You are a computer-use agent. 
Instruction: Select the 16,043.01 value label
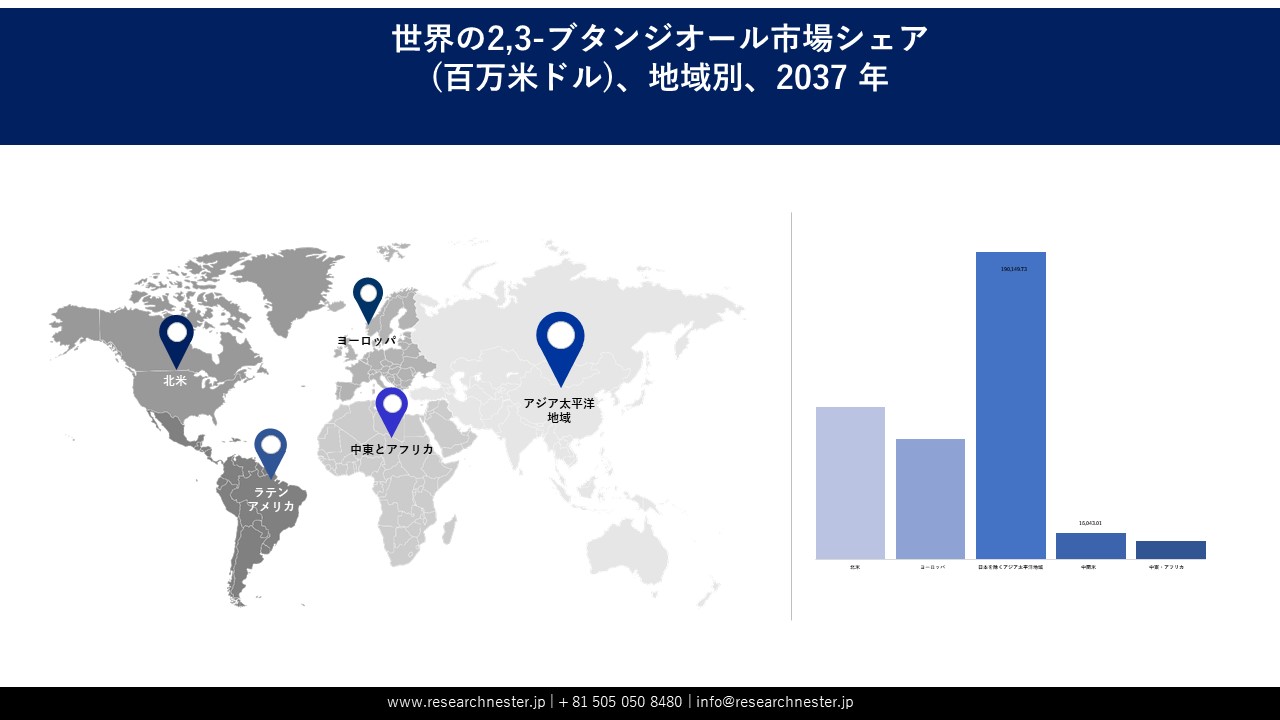(1090, 523)
